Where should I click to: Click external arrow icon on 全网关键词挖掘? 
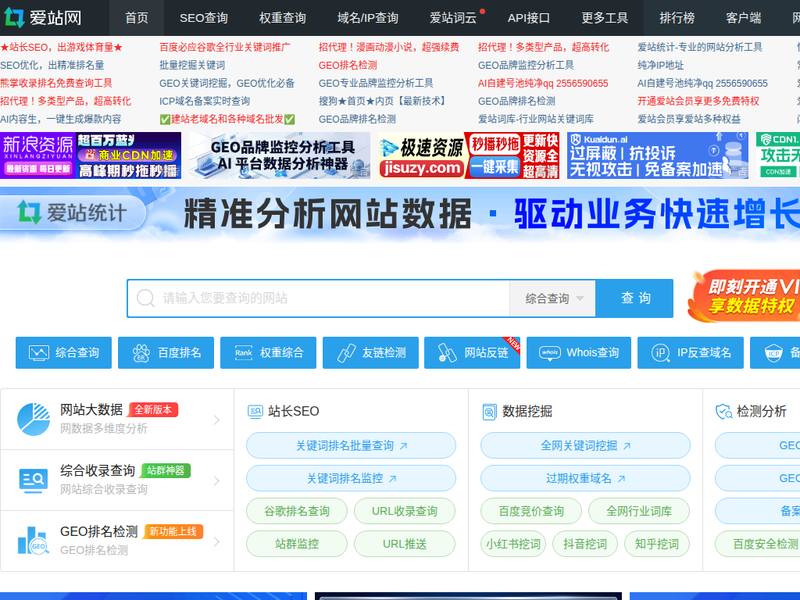[x=627, y=446]
